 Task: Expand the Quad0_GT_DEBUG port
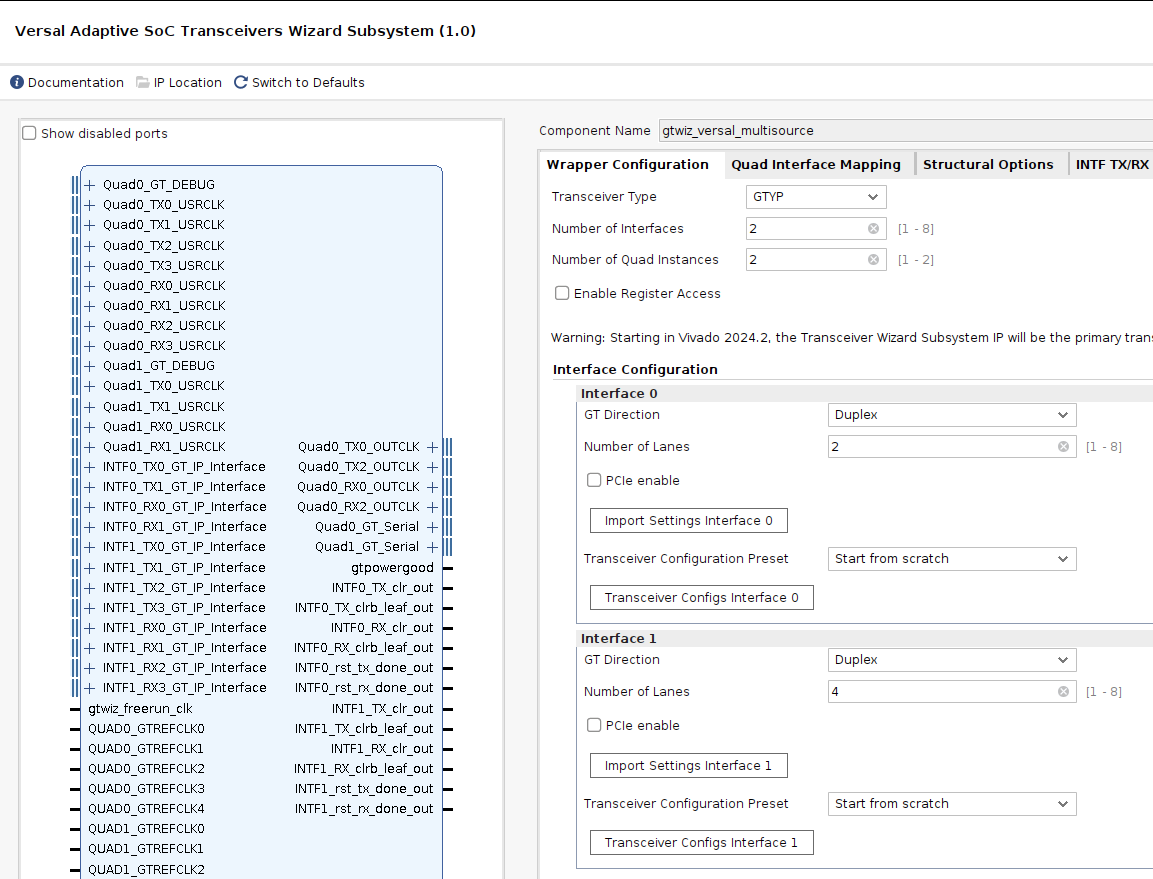(x=90, y=185)
